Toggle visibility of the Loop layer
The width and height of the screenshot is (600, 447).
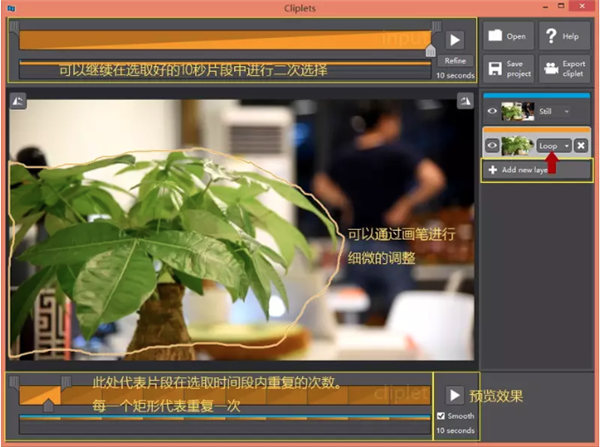coord(491,145)
